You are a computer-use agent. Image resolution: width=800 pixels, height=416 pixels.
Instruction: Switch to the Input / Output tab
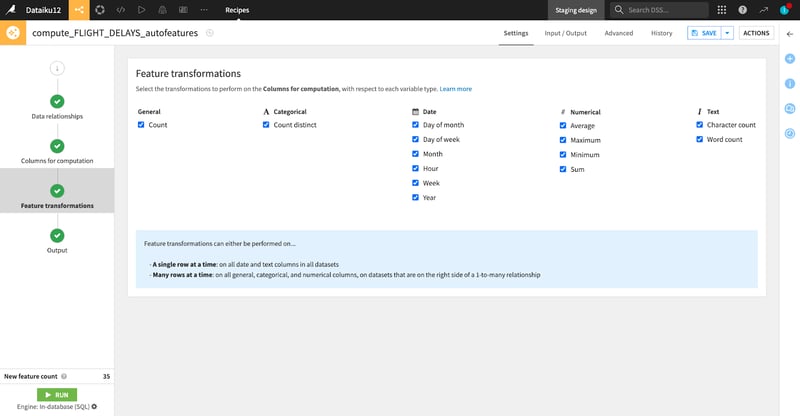pyautogui.click(x=565, y=33)
